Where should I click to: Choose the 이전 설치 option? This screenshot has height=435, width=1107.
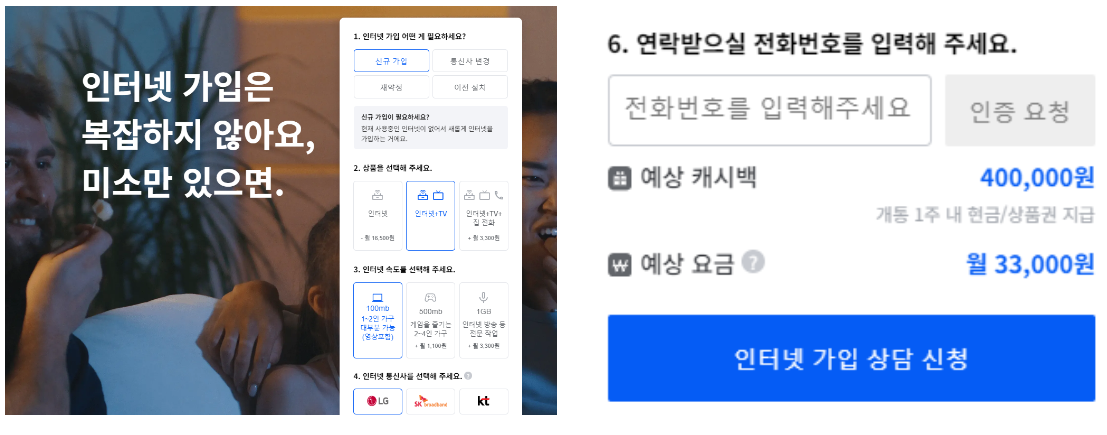470,87
